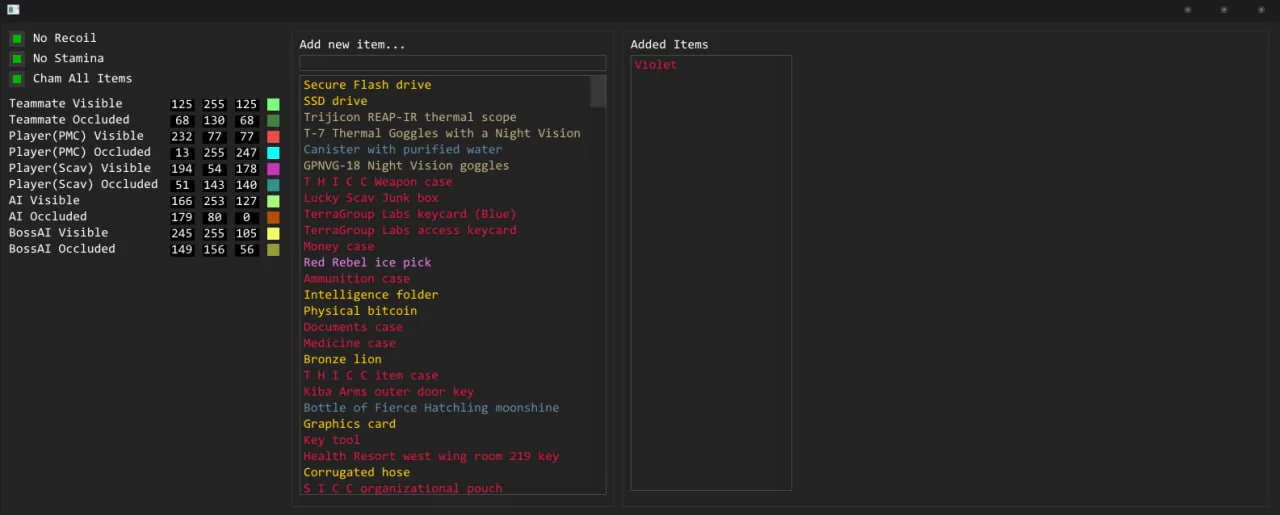Click the Add new item search field

click(452, 63)
